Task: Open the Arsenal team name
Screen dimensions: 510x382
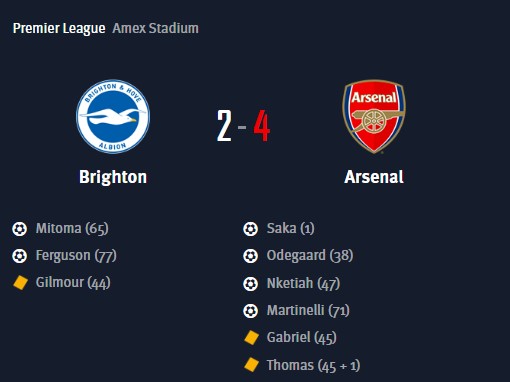Action: [x=374, y=177]
